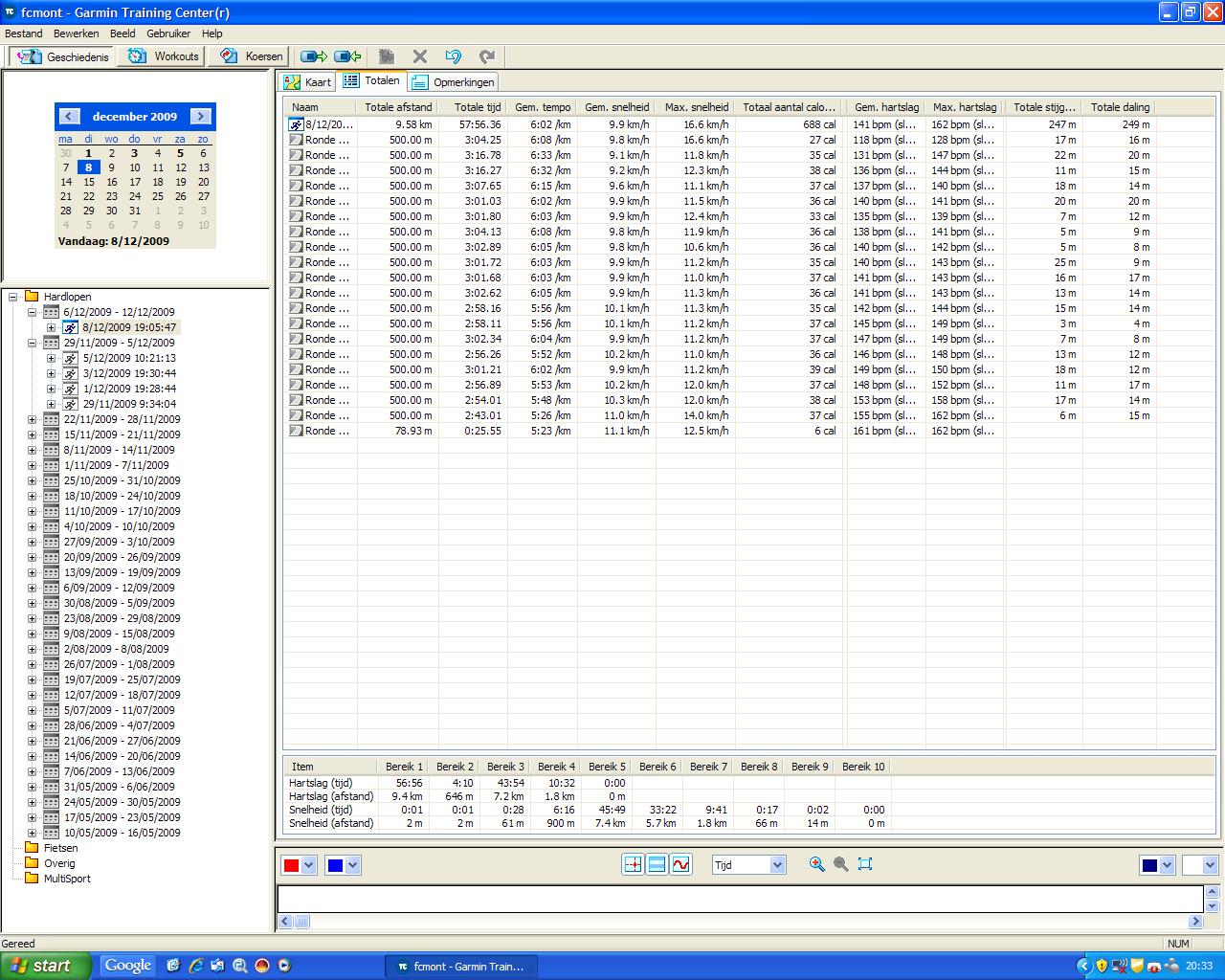The width and height of the screenshot is (1225, 980).
Task: Sort by Totale afstand column header
Action: point(397,107)
